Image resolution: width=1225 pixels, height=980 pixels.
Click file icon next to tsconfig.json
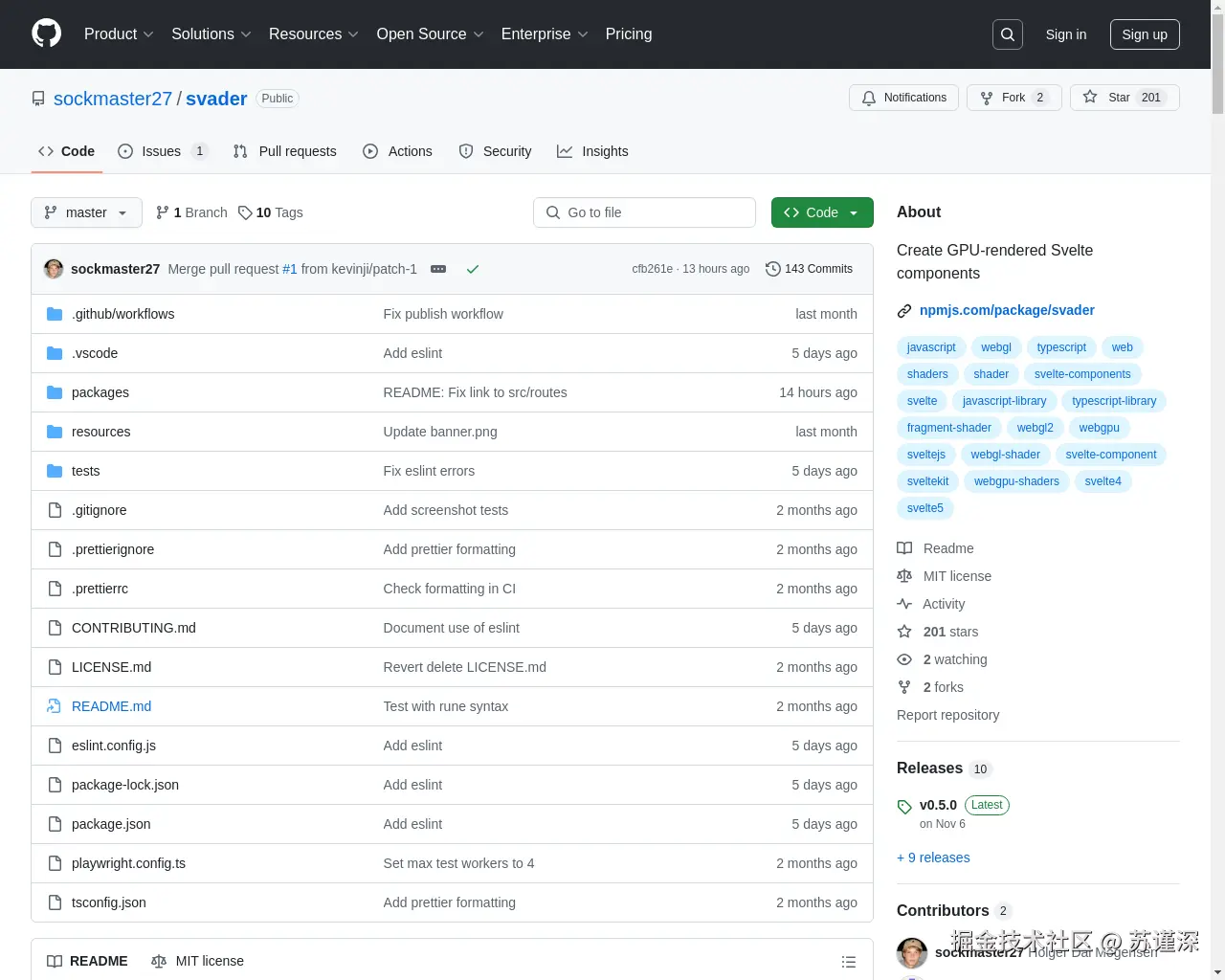click(x=55, y=902)
